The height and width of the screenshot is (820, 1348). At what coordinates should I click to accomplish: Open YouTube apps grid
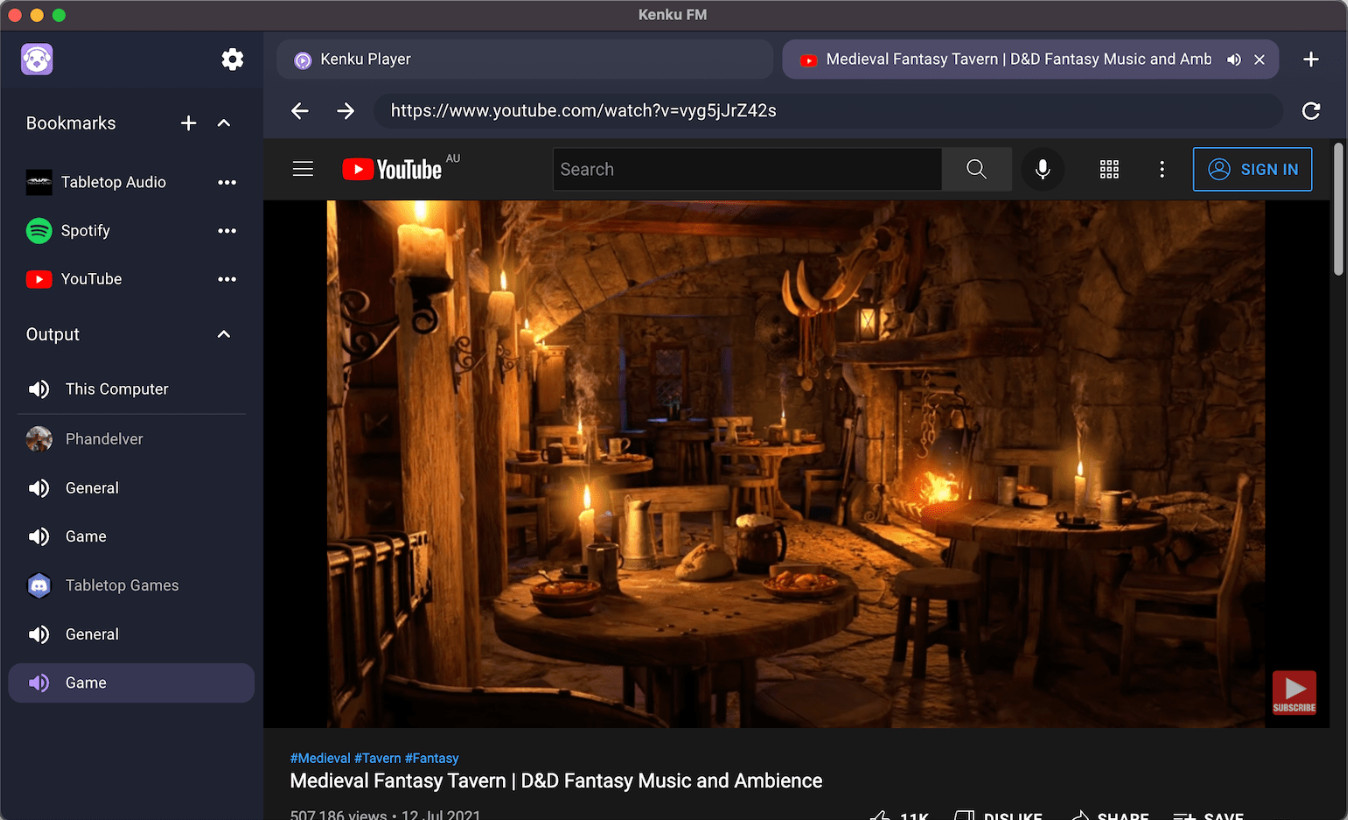coord(1109,169)
